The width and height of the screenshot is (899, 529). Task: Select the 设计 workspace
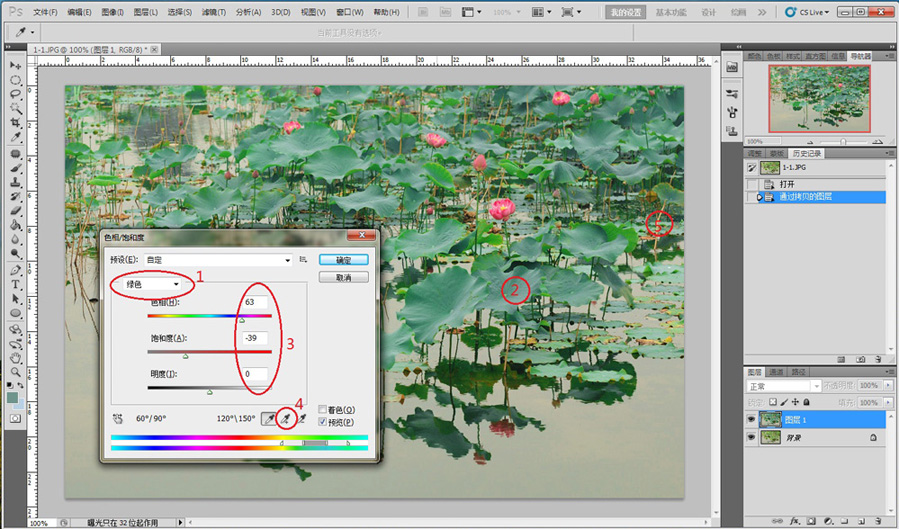[x=709, y=12]
